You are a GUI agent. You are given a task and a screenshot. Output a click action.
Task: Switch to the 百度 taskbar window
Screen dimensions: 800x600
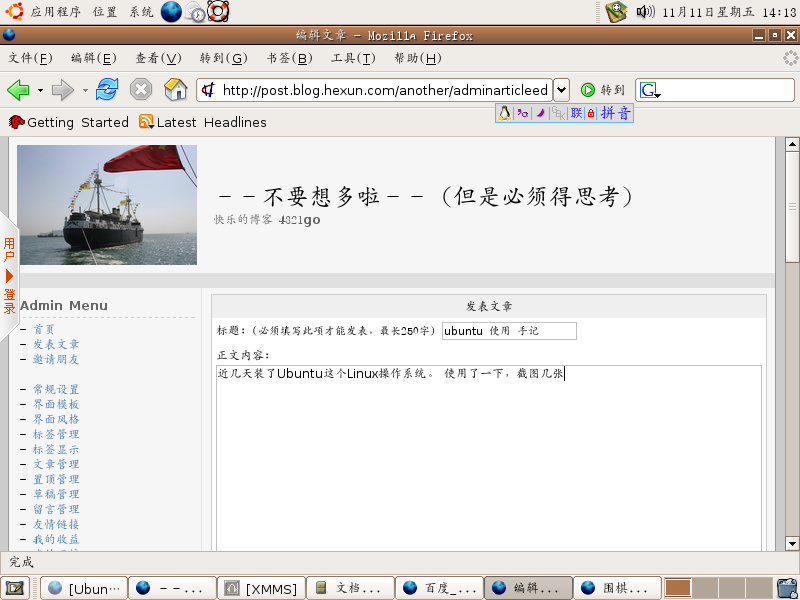[439, 588]
